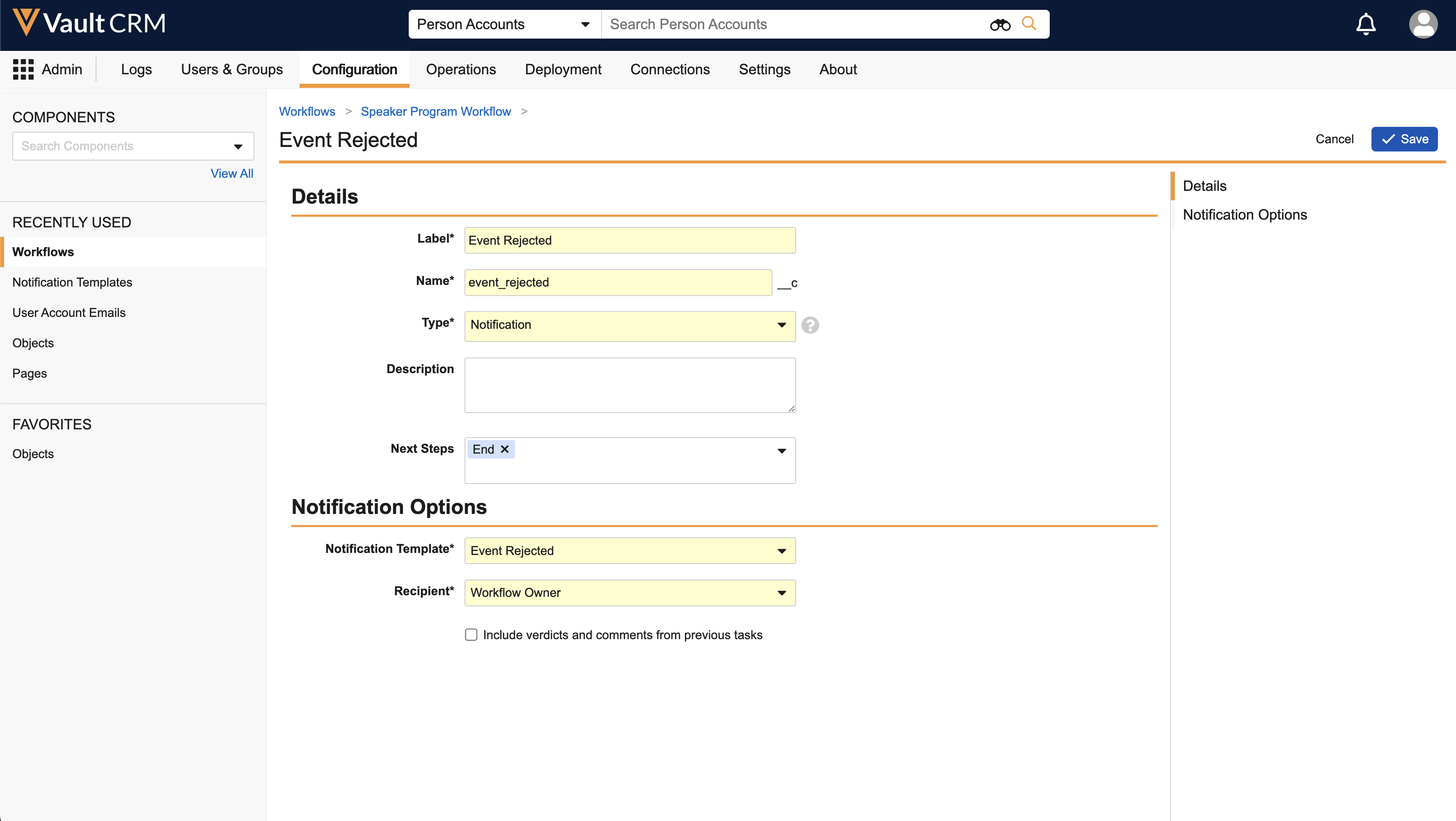
Task: Click the Type field help question icon
Action: (x=809, y=325)
